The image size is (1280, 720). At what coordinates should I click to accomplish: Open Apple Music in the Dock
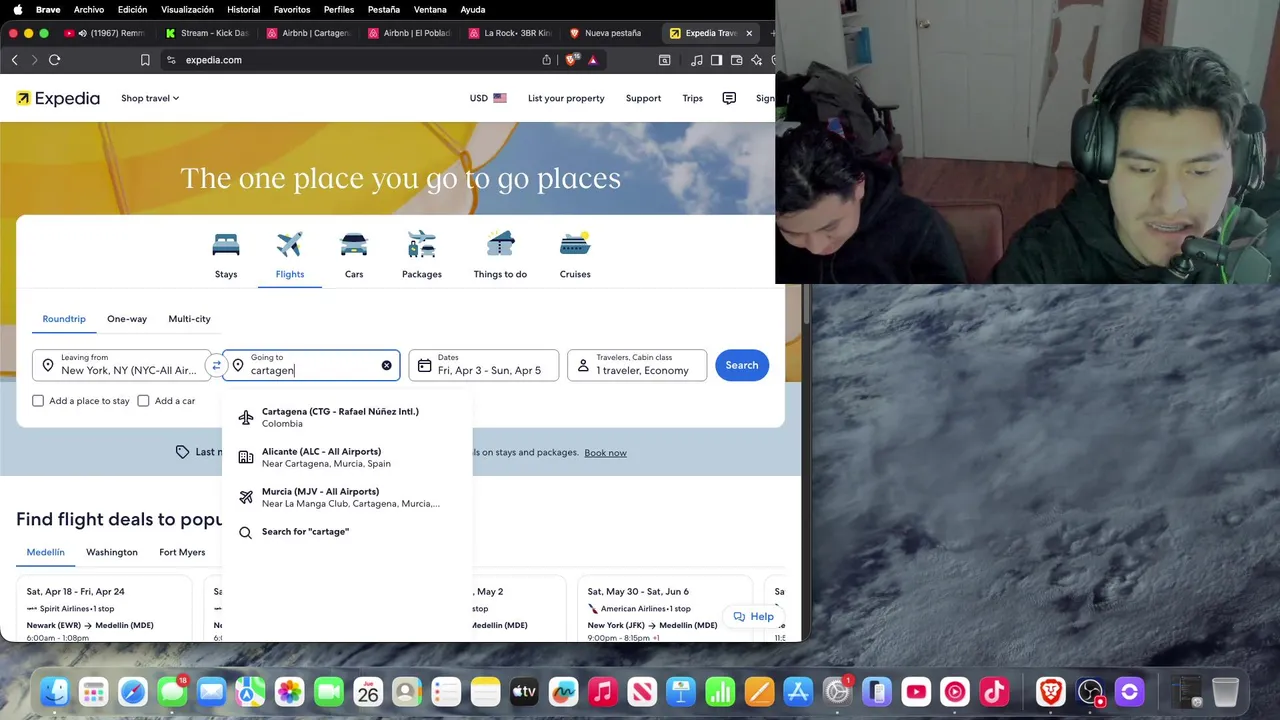pyautogui.click(x=603, y=692)
